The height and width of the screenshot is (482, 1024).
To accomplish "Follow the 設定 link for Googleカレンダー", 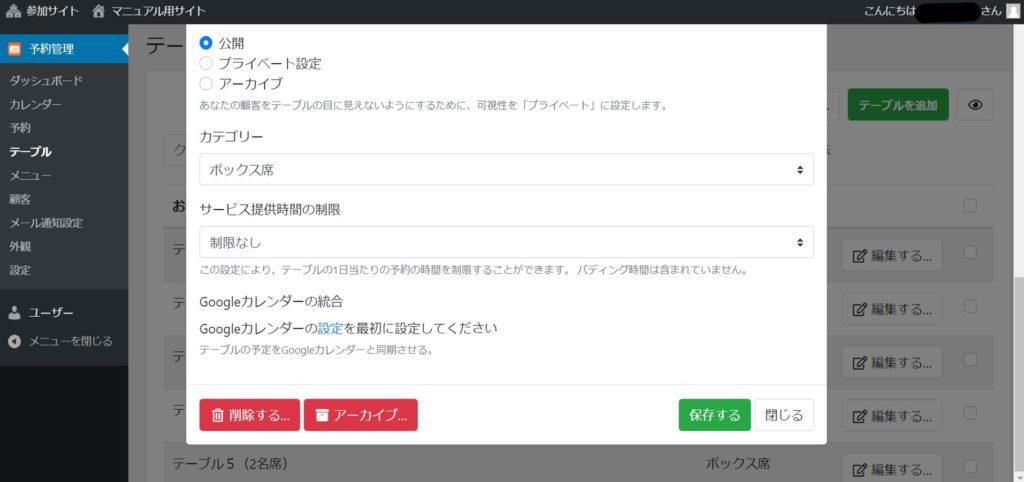I will point(330,328).
